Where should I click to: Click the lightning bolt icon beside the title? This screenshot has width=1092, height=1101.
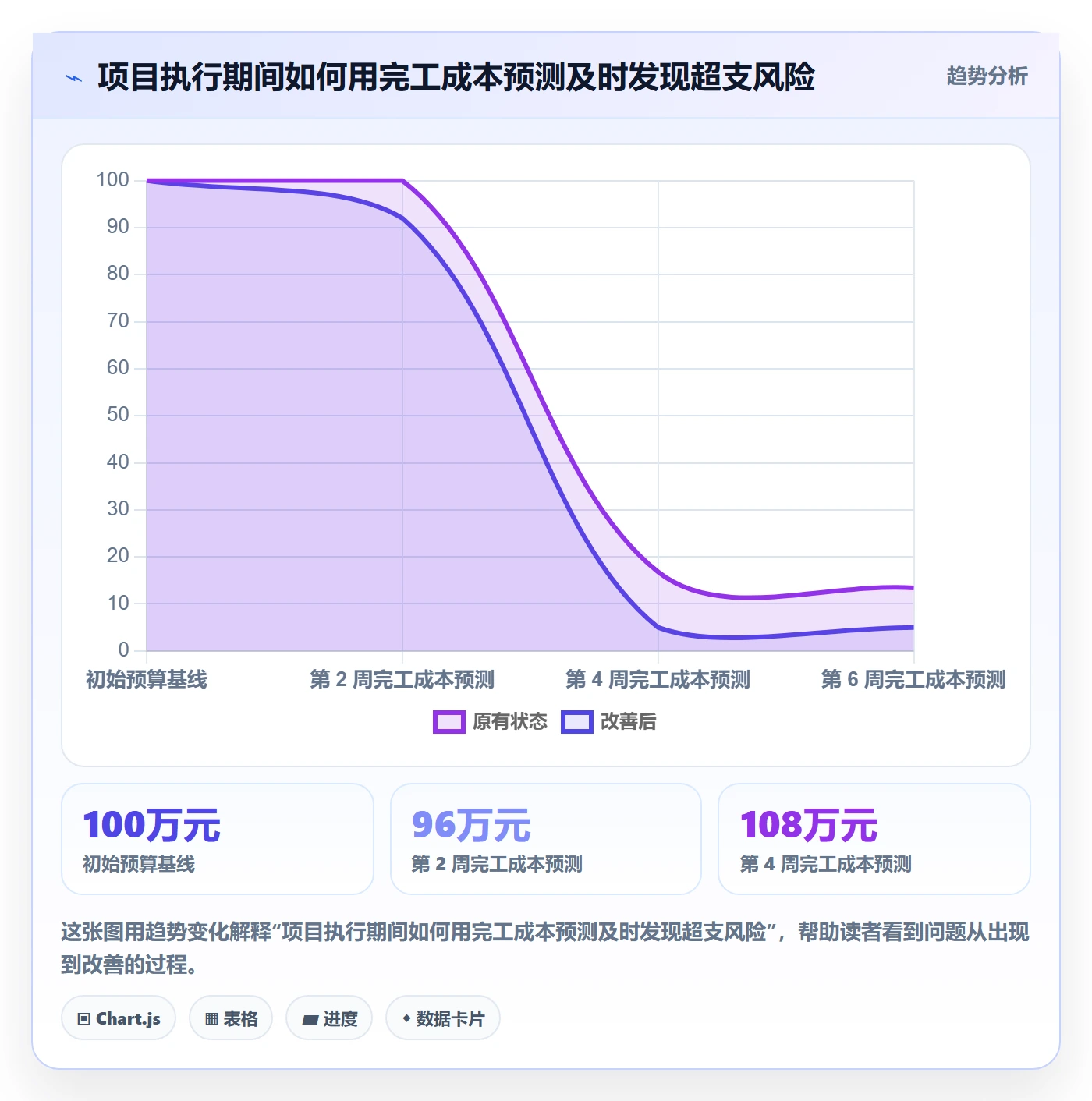74,78
